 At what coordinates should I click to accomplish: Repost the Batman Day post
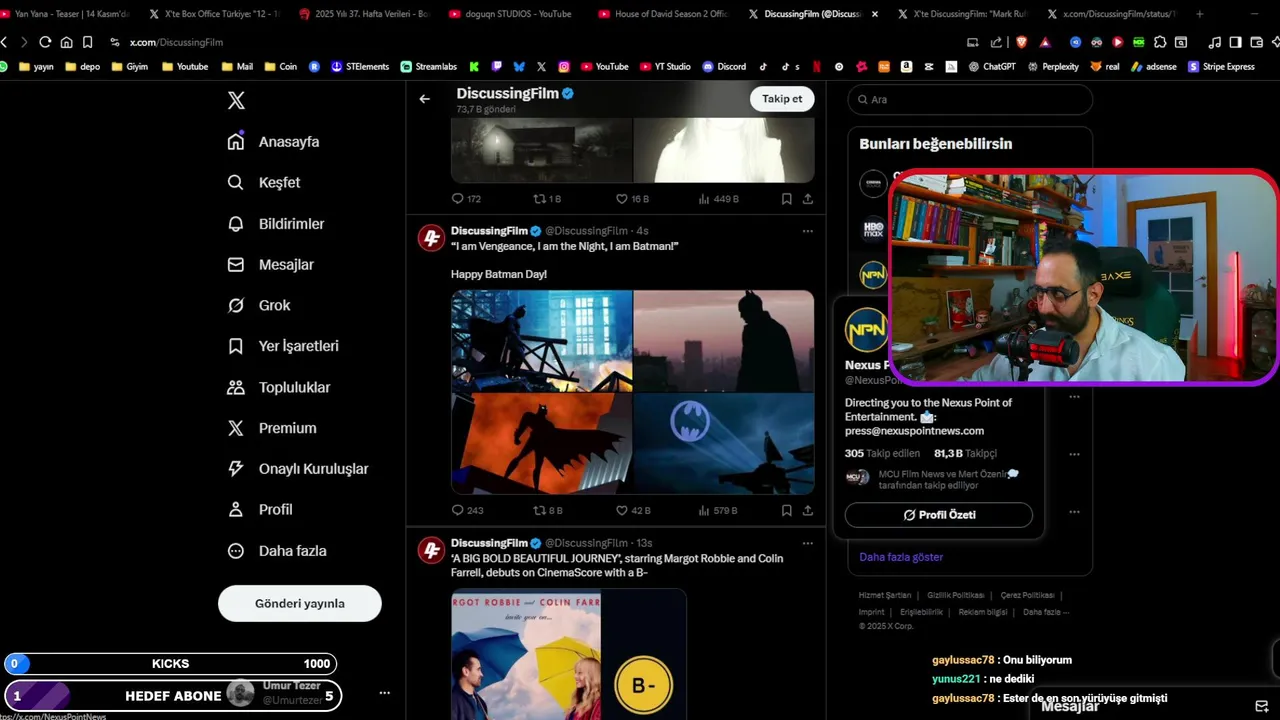(539, 510)
